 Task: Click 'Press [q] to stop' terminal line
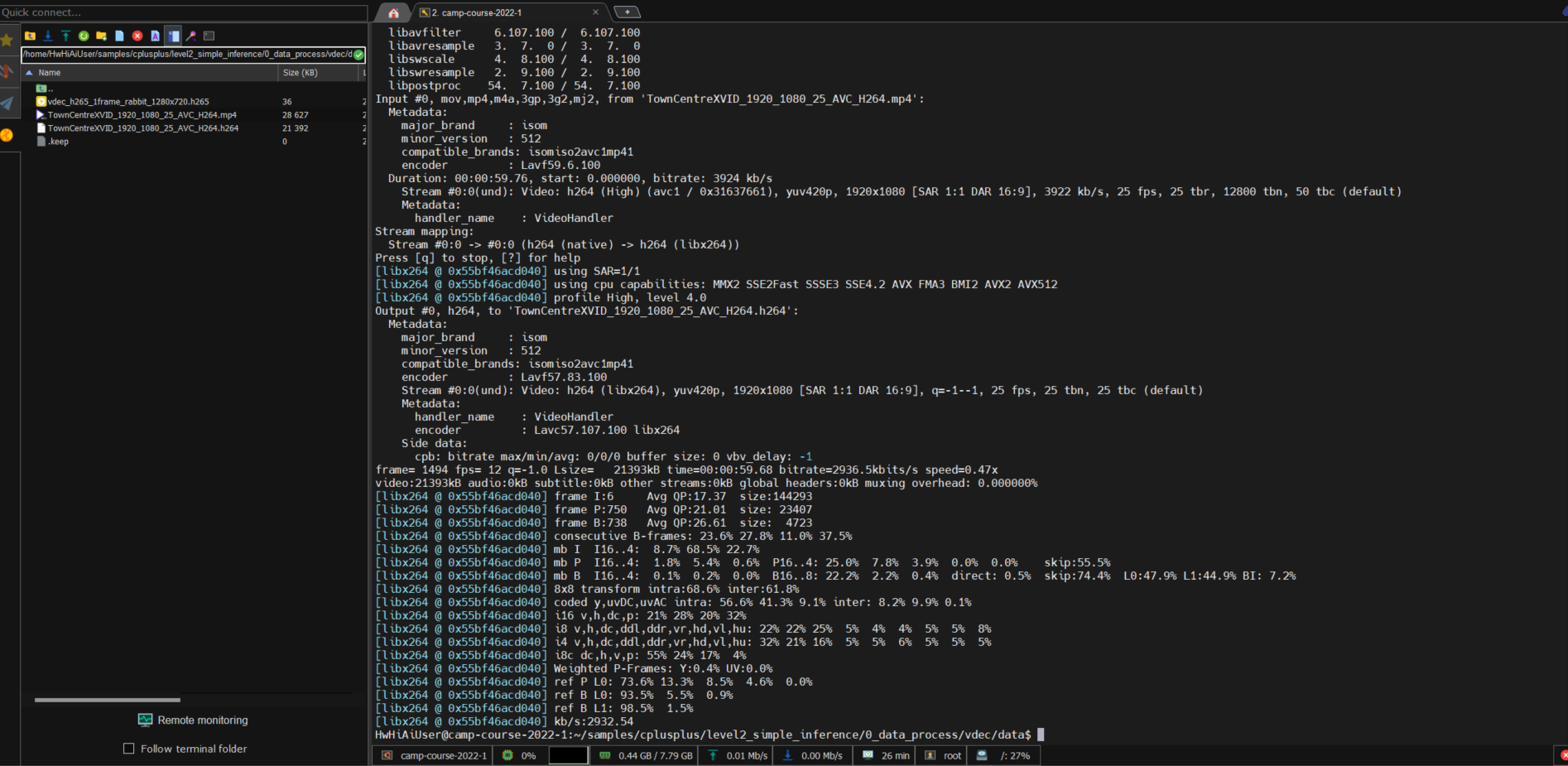click(478, 258)
